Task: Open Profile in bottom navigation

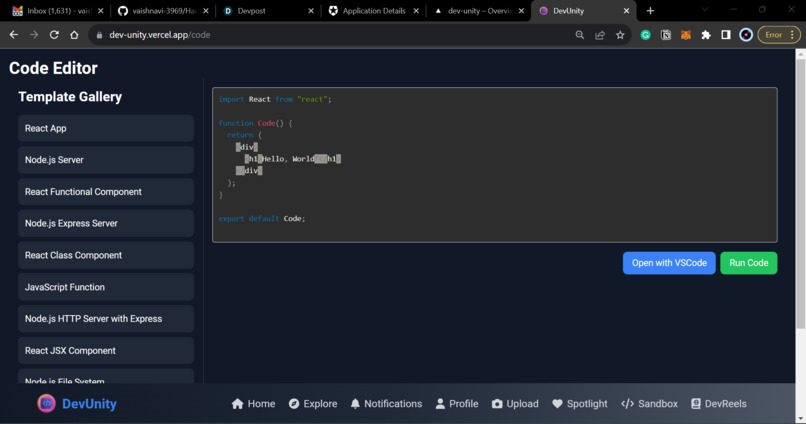Action: 457,404
